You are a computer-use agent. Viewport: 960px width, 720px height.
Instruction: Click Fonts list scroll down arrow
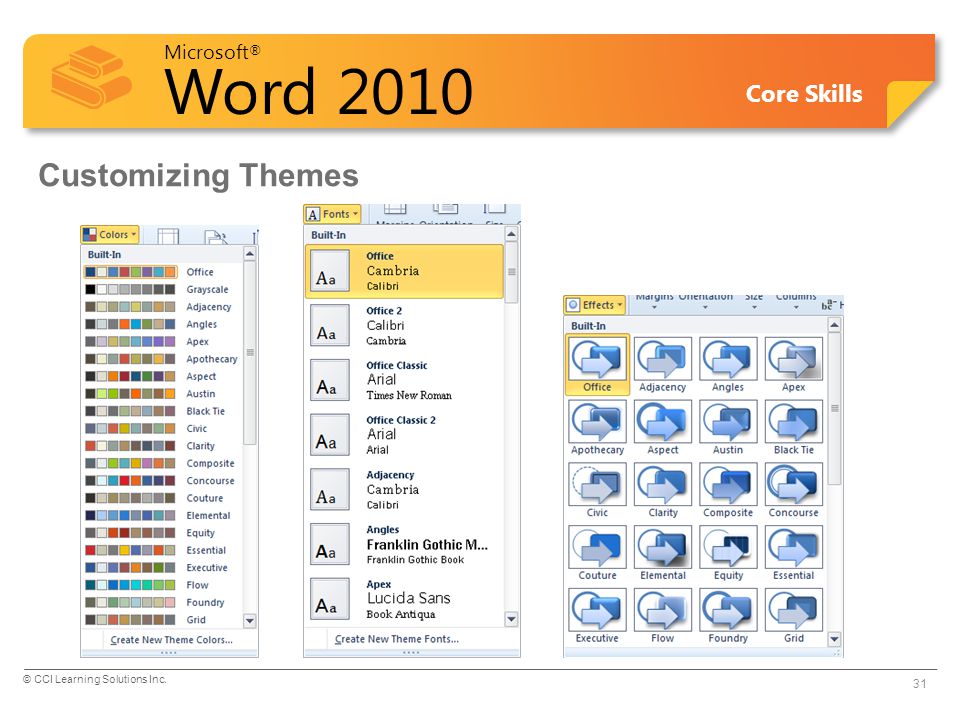point(511,619)
